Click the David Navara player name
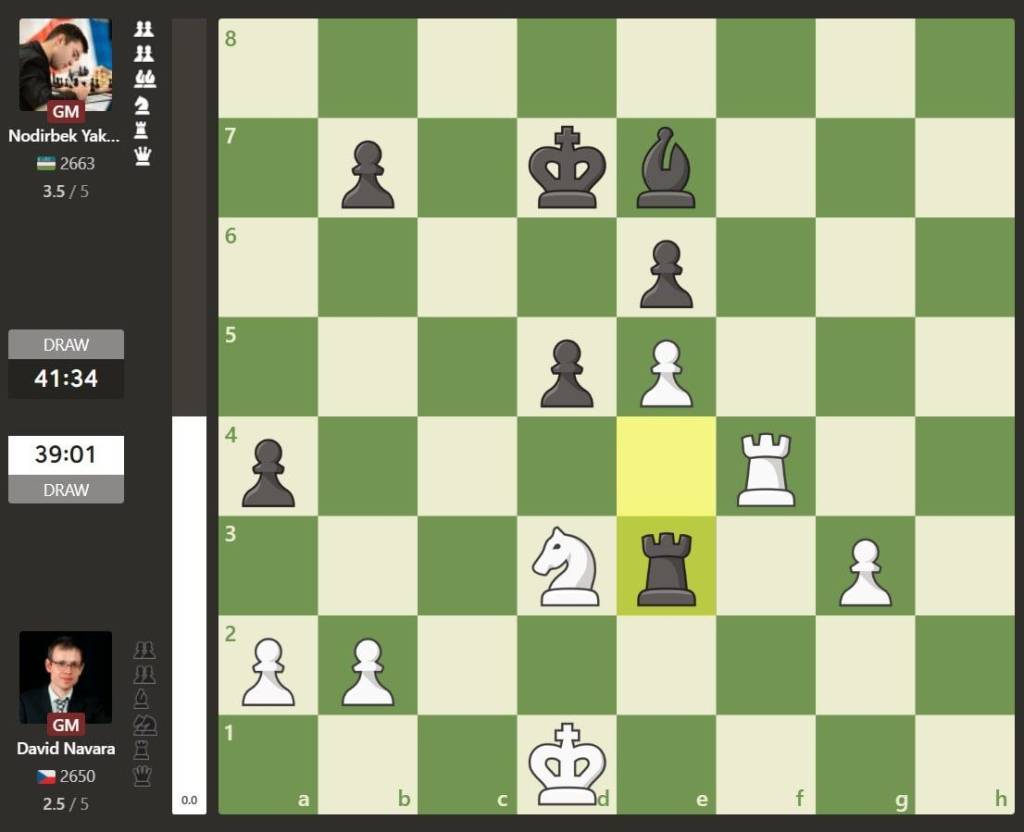The image size is (1024, 832). tap(66, 748)
